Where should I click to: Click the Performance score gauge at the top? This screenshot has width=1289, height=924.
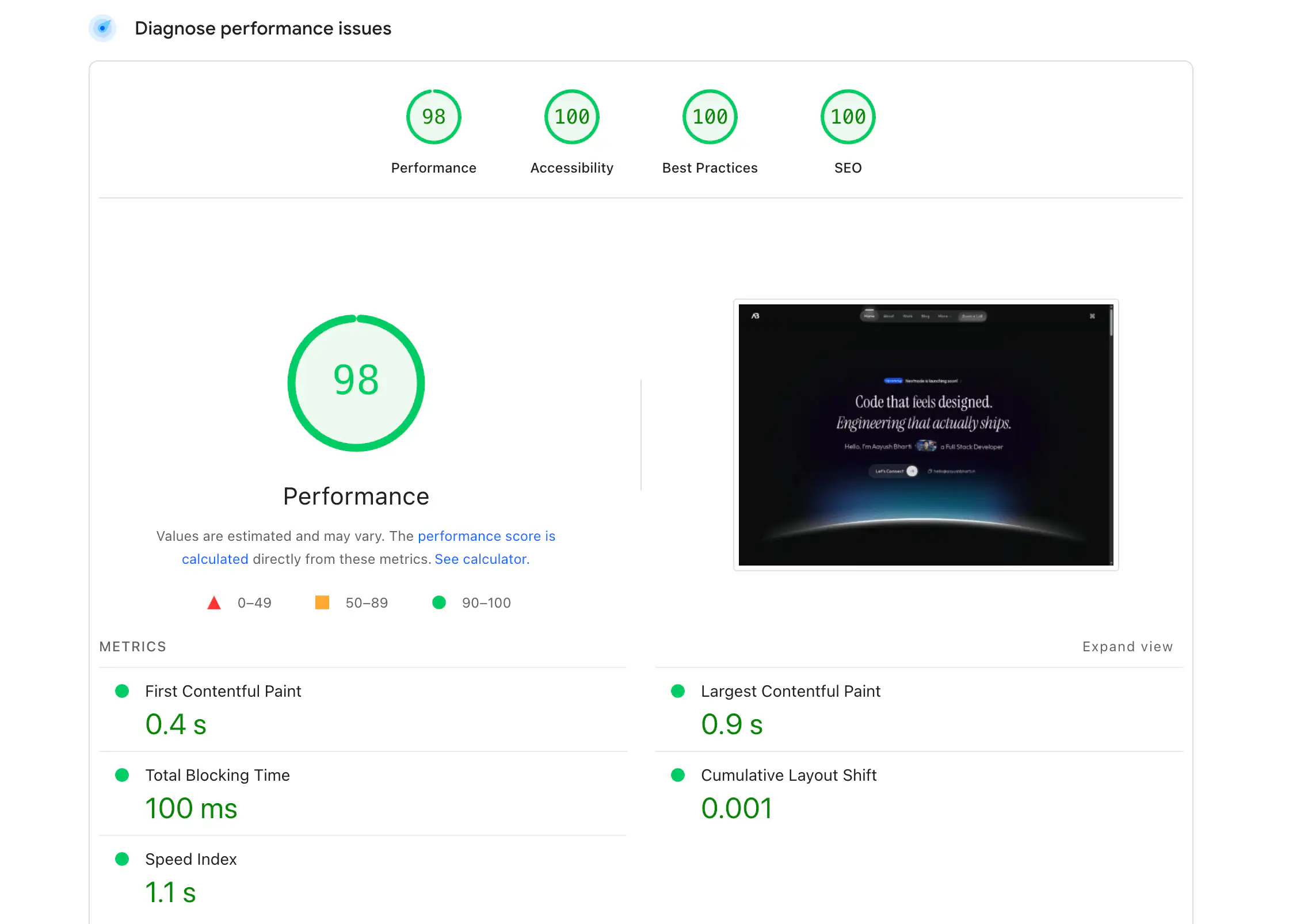(x=433, y=116)
